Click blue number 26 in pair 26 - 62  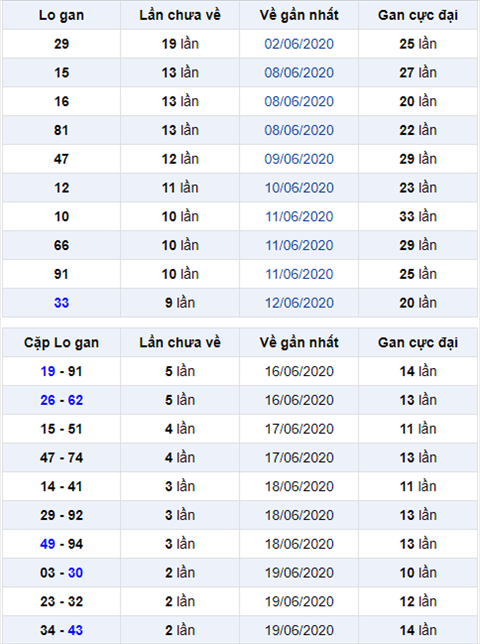(x=48, y=400)
